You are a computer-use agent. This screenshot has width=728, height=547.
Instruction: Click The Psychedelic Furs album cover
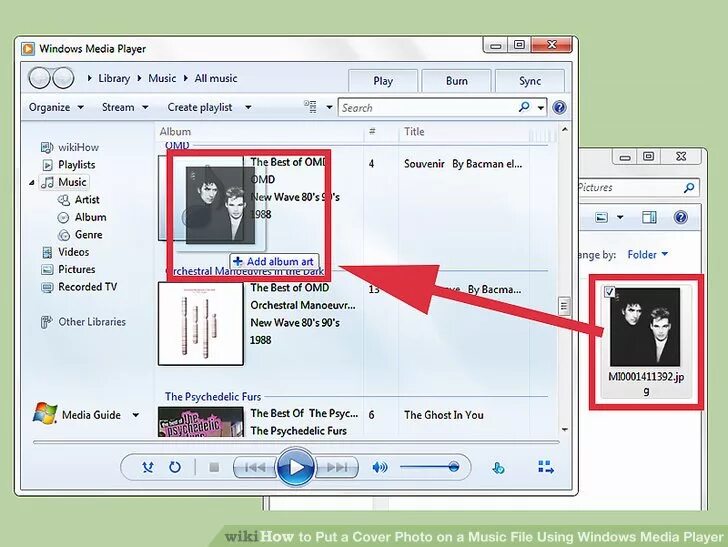tap(201, 422)
